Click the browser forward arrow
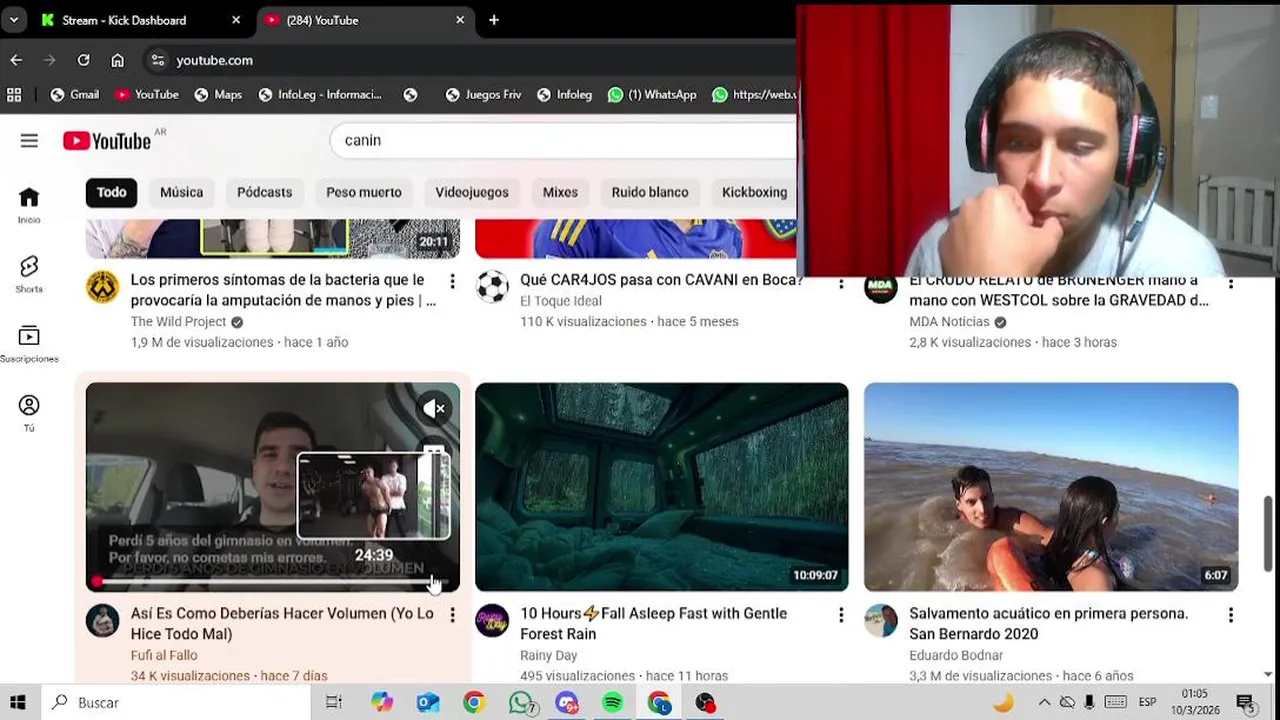The width and height of the screenshot is (1280, 720). point(50,60)
